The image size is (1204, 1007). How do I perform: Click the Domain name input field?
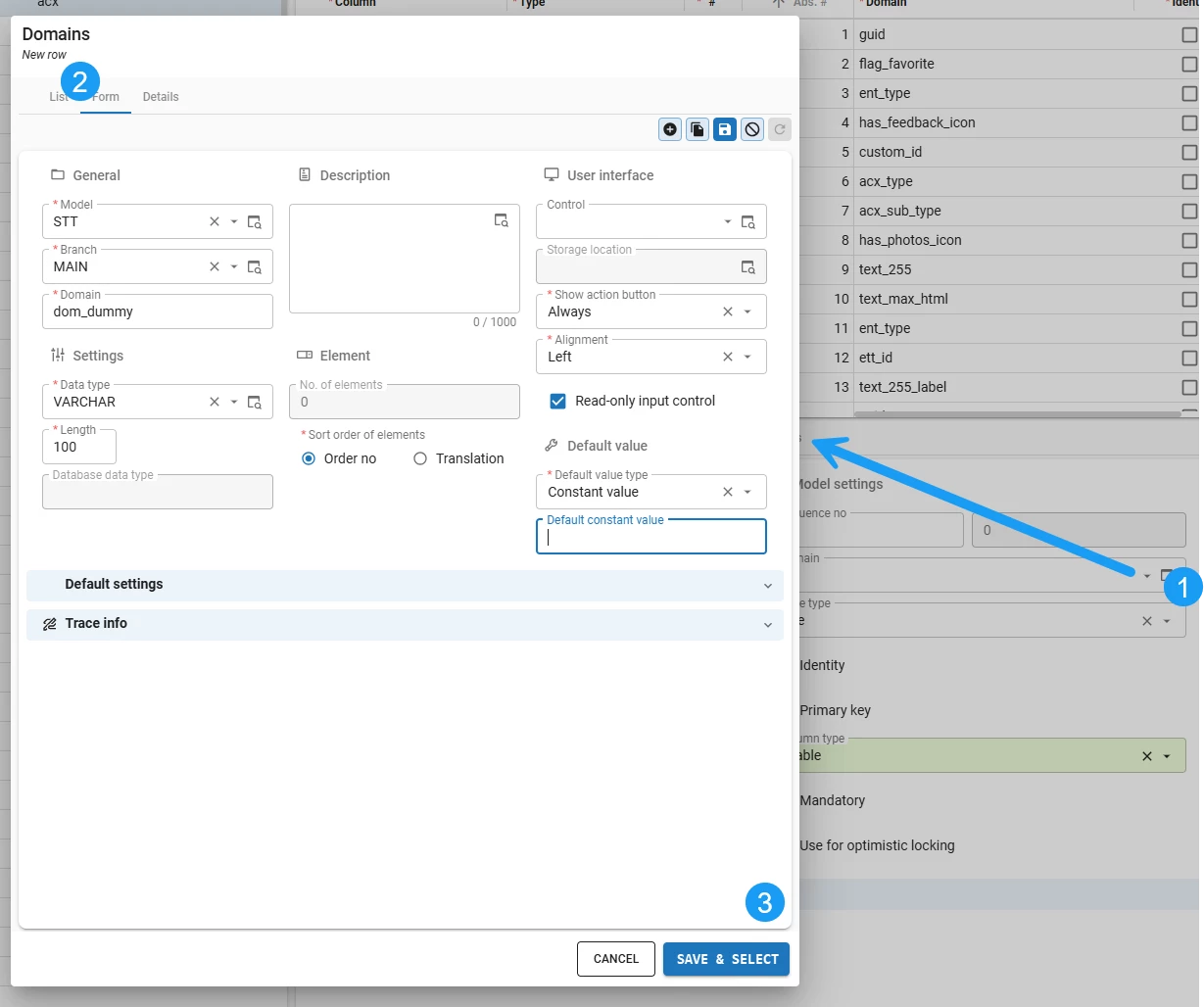[x=158, y=312]
